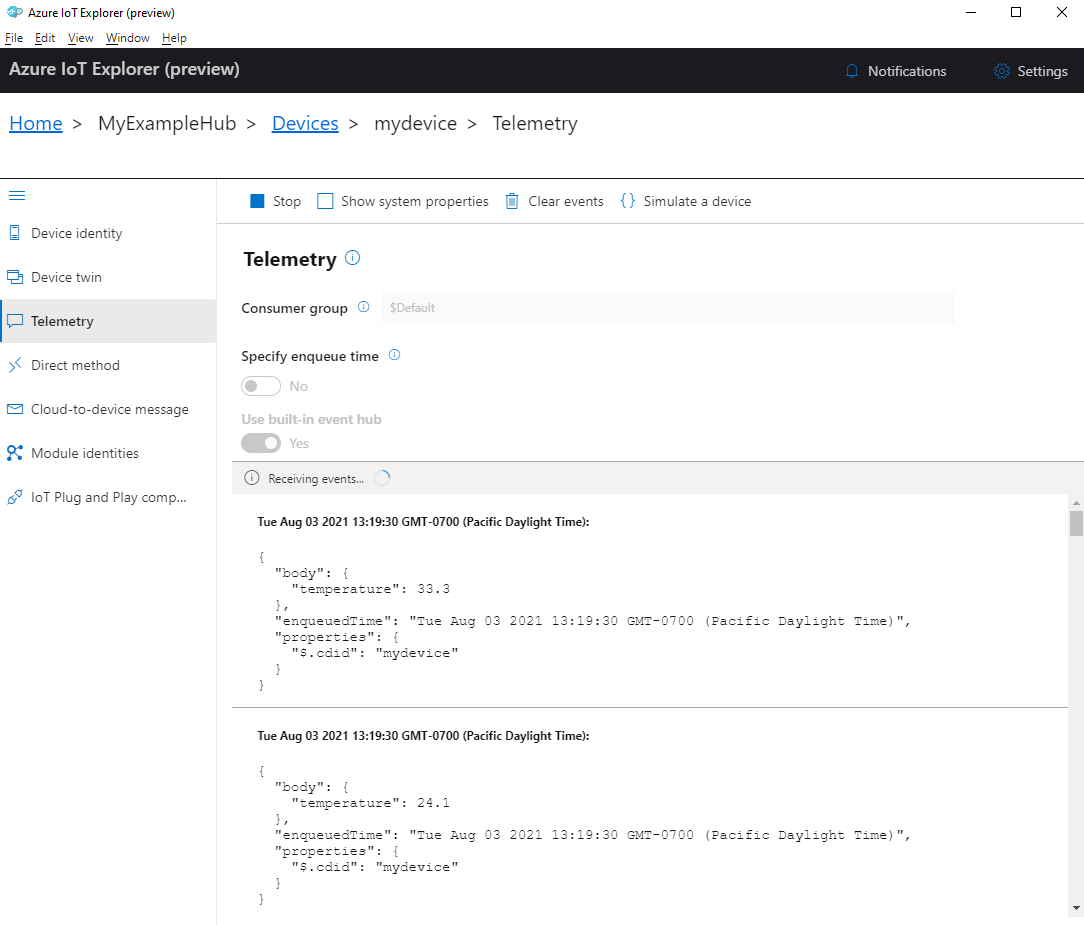Toggle Specify enqueue time to Yes

pos(260,385)
